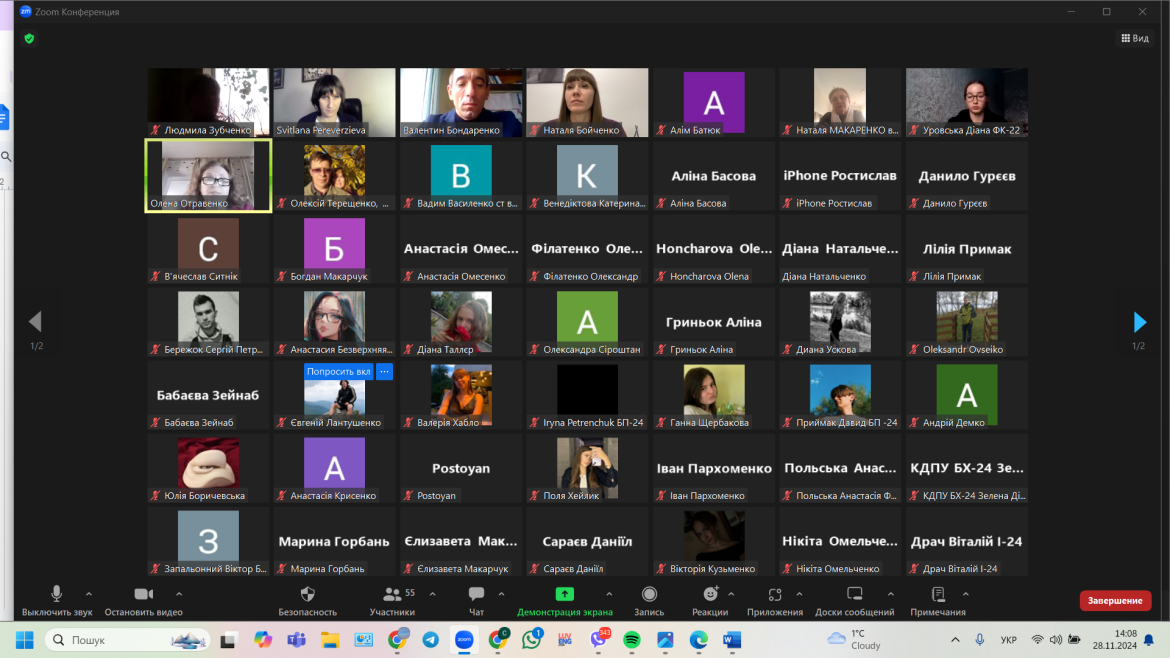Toggle the Запись recording button

click(x=649, y=594)
